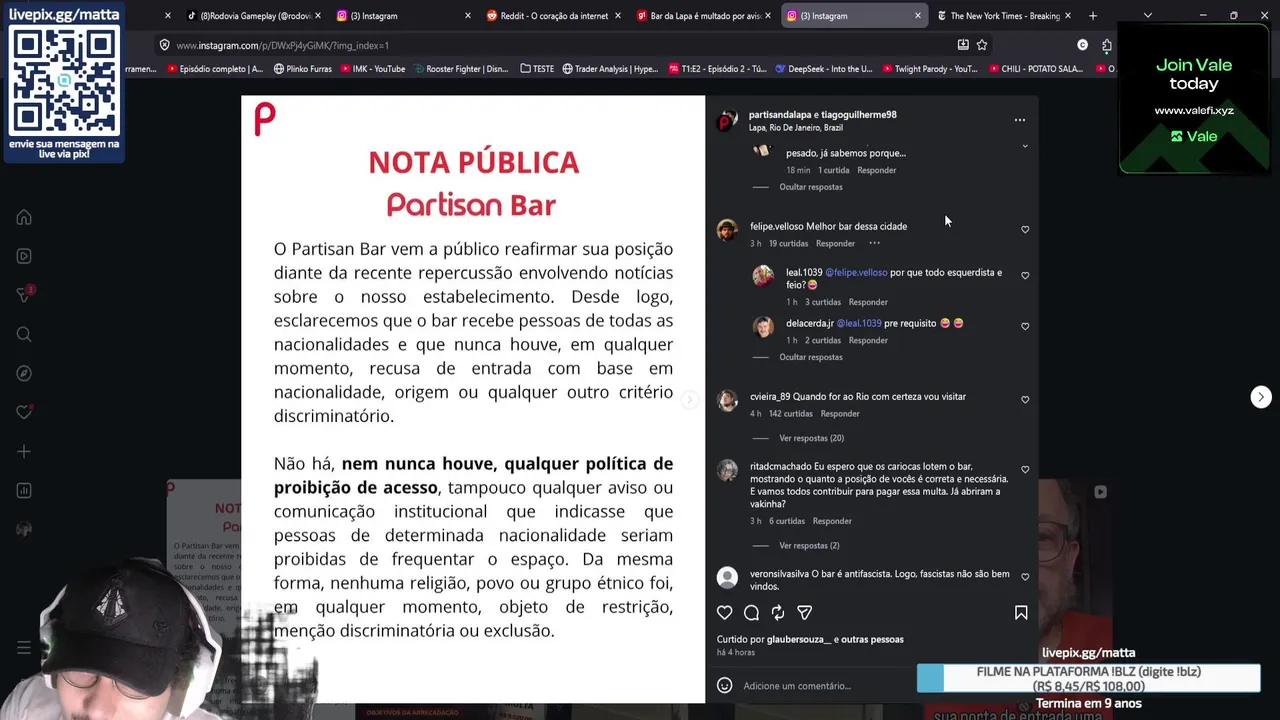Open Reels from the Instagram sidebar

click(24, 256)
